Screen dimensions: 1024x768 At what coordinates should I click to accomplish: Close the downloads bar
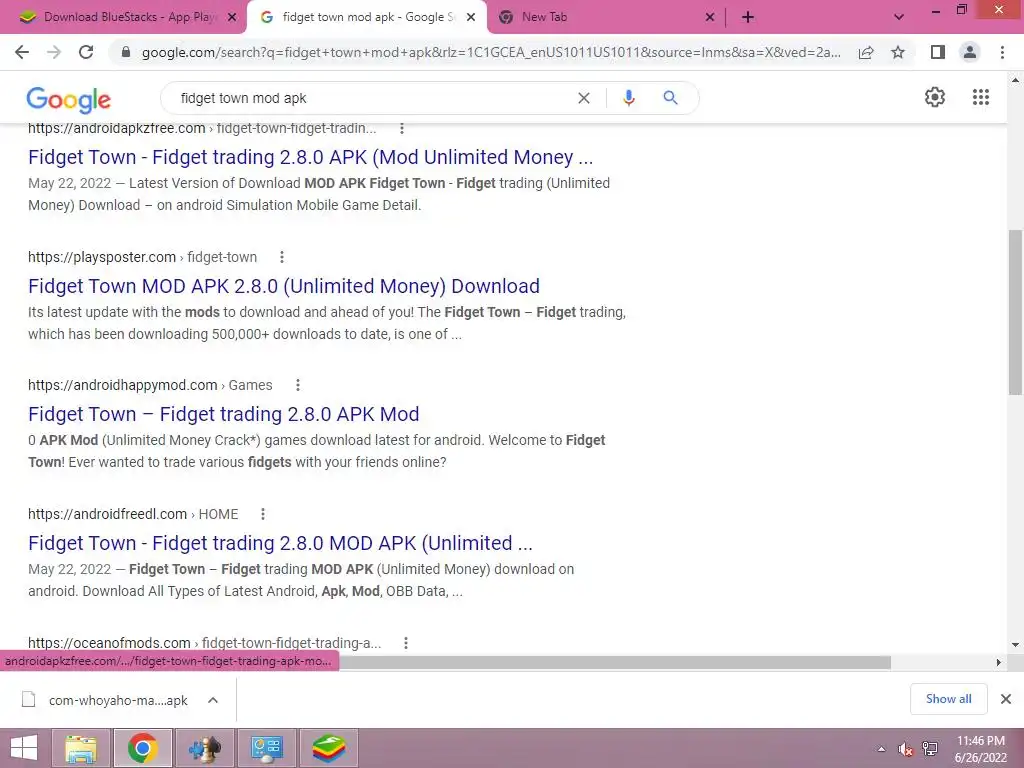1006,699
